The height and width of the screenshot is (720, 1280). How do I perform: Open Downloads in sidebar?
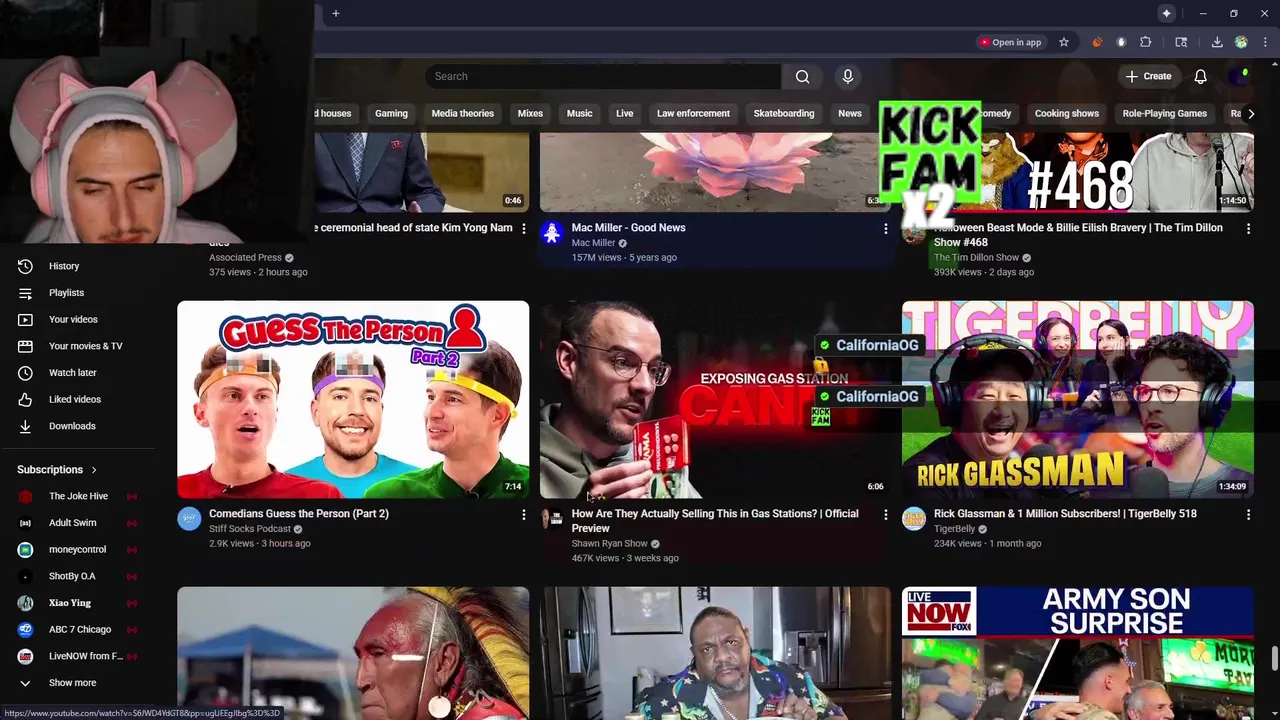pos(72,426)
